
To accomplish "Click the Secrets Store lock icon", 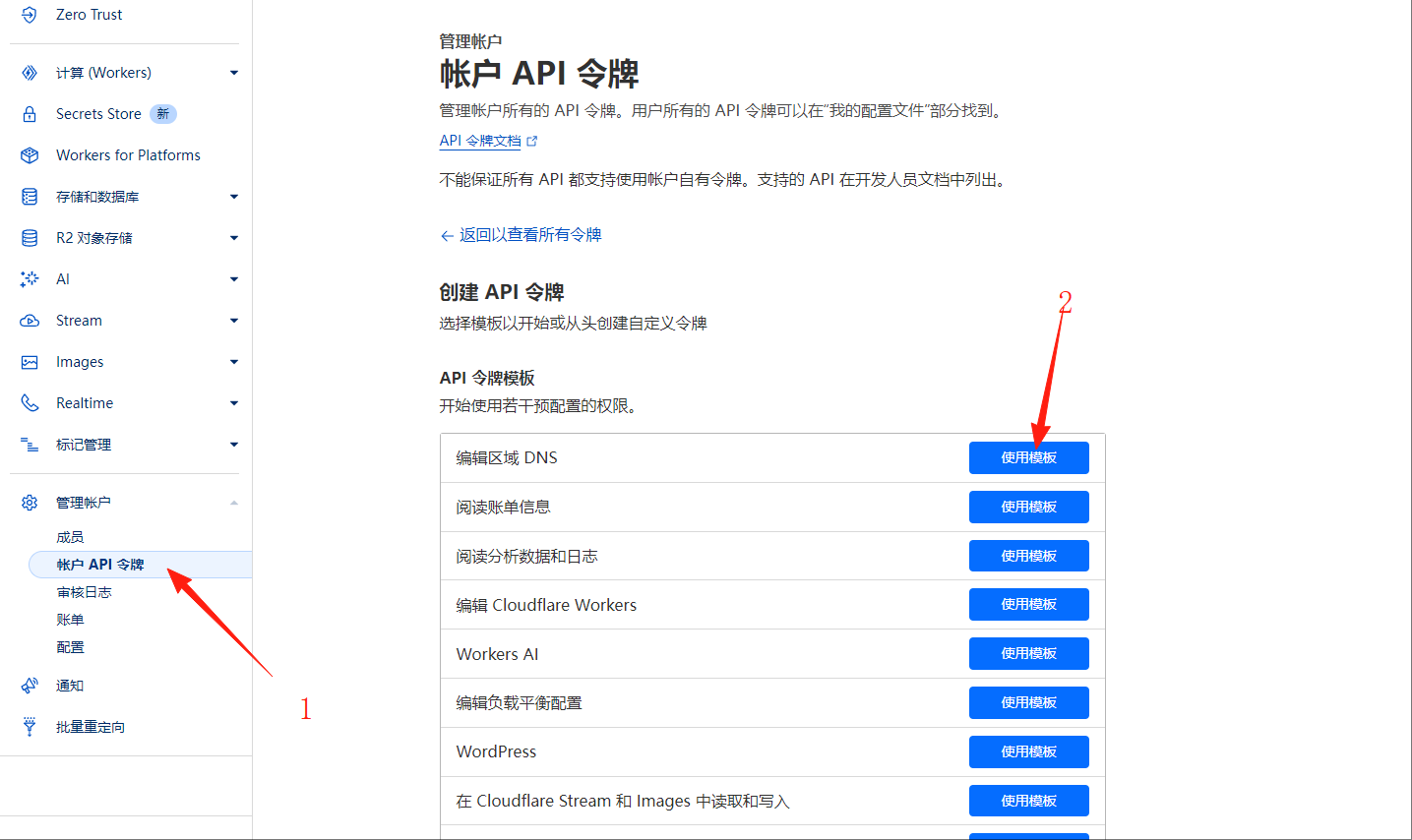I will [x=30, y=114].
